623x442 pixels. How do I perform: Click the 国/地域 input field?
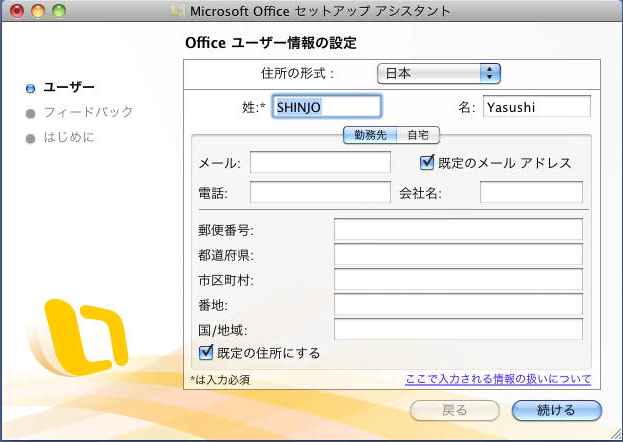tap(458, 330)
